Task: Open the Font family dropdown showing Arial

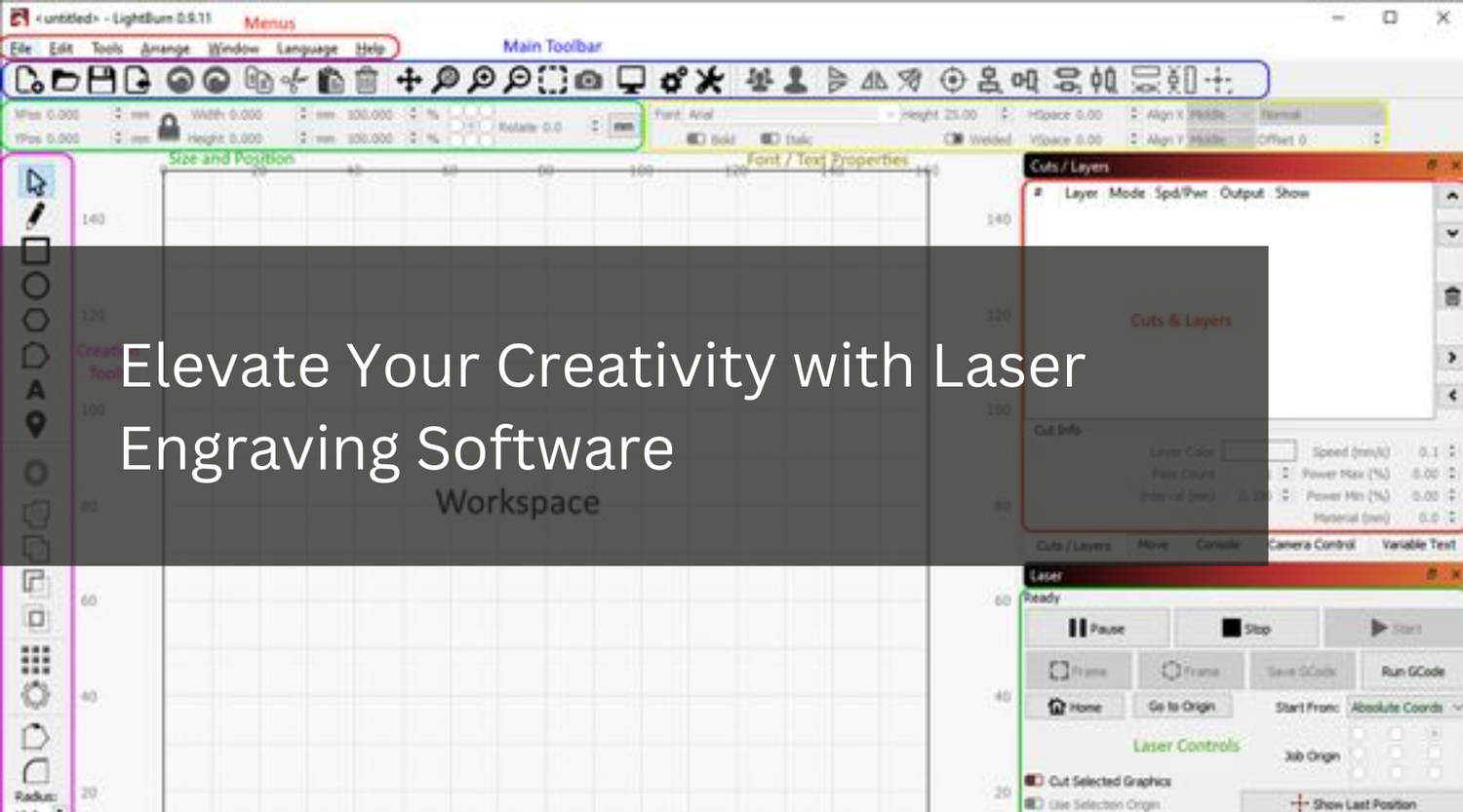Action: [x=790, y=114]
